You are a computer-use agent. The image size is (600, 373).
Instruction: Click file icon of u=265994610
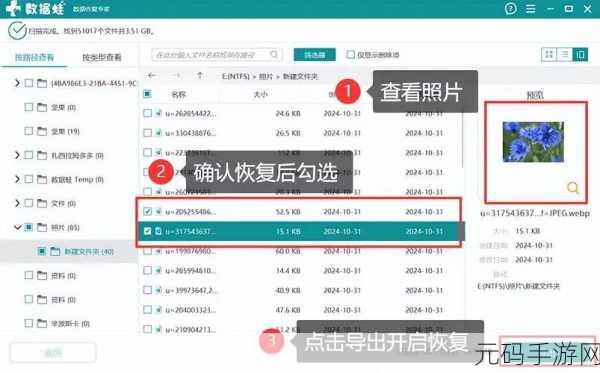click(158, 270)
